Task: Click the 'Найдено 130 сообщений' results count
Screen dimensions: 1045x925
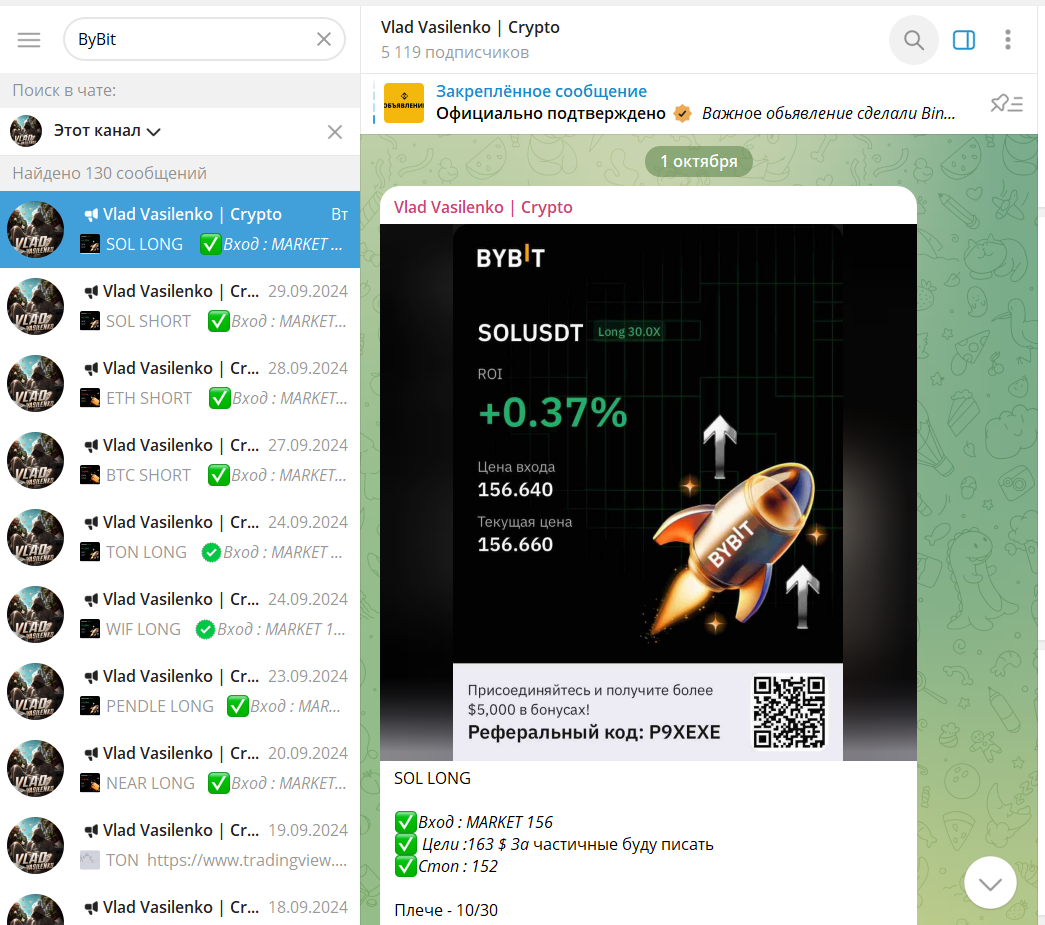Action: (109, 173)
